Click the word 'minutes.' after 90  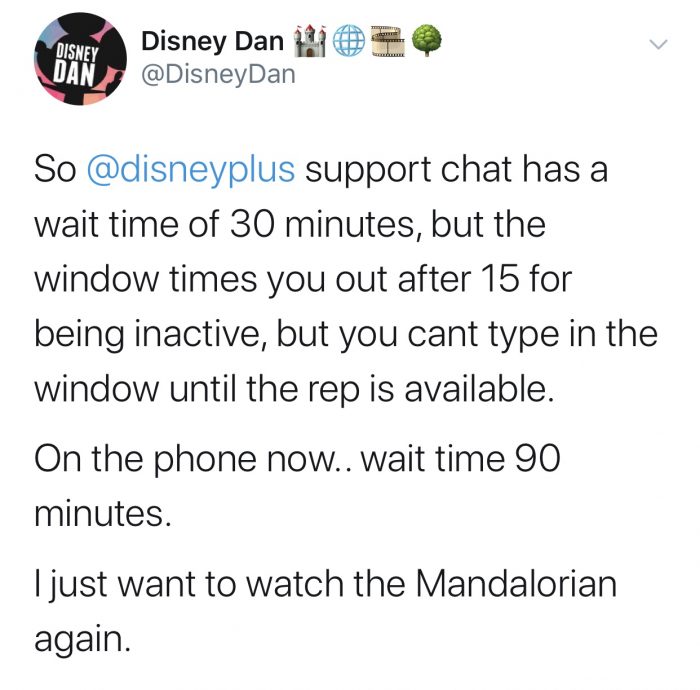pyautogui.click(x=103, y=513)
